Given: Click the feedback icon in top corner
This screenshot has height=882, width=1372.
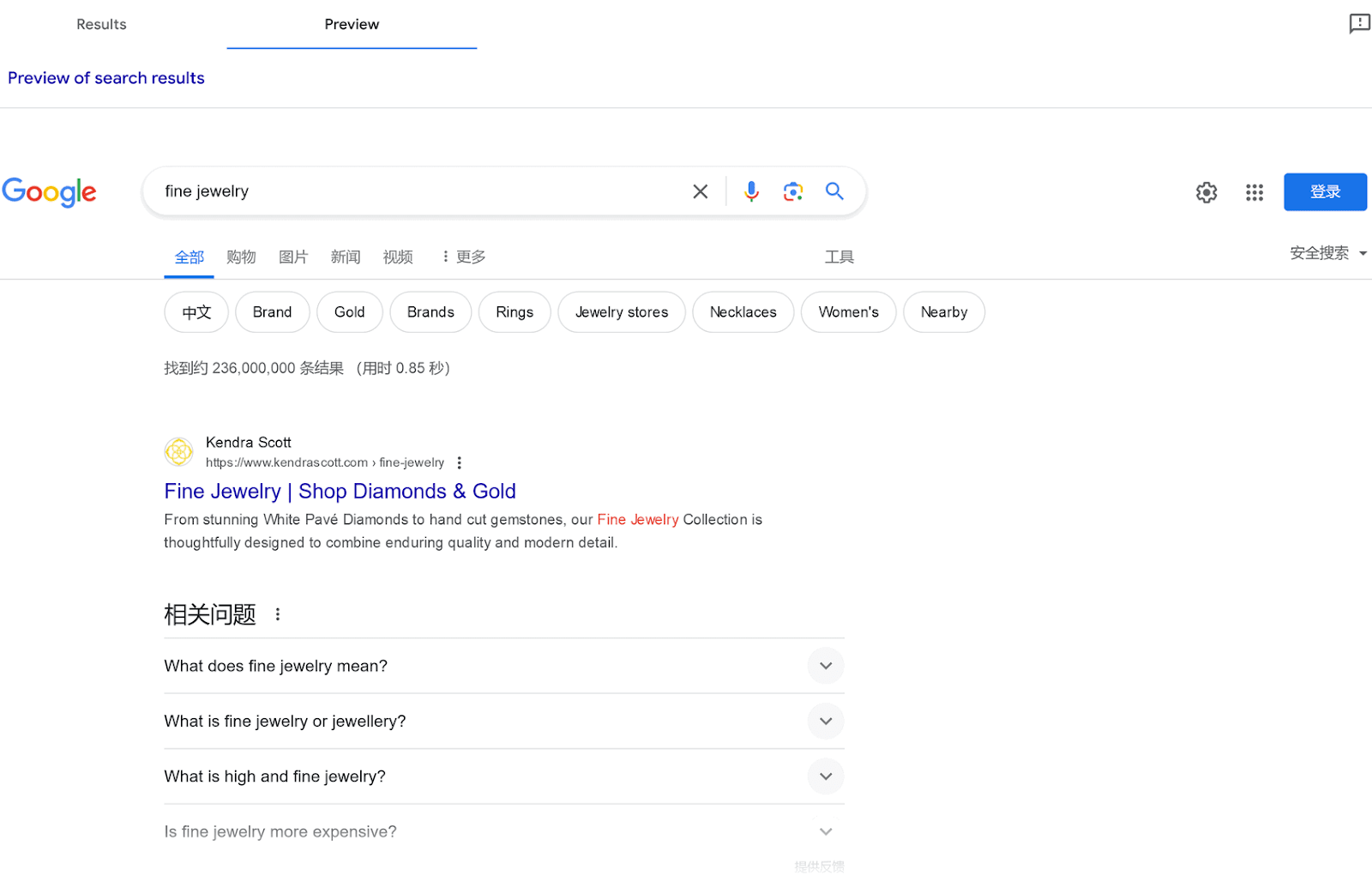Looking at the screenshot, I should (1359, 23).
